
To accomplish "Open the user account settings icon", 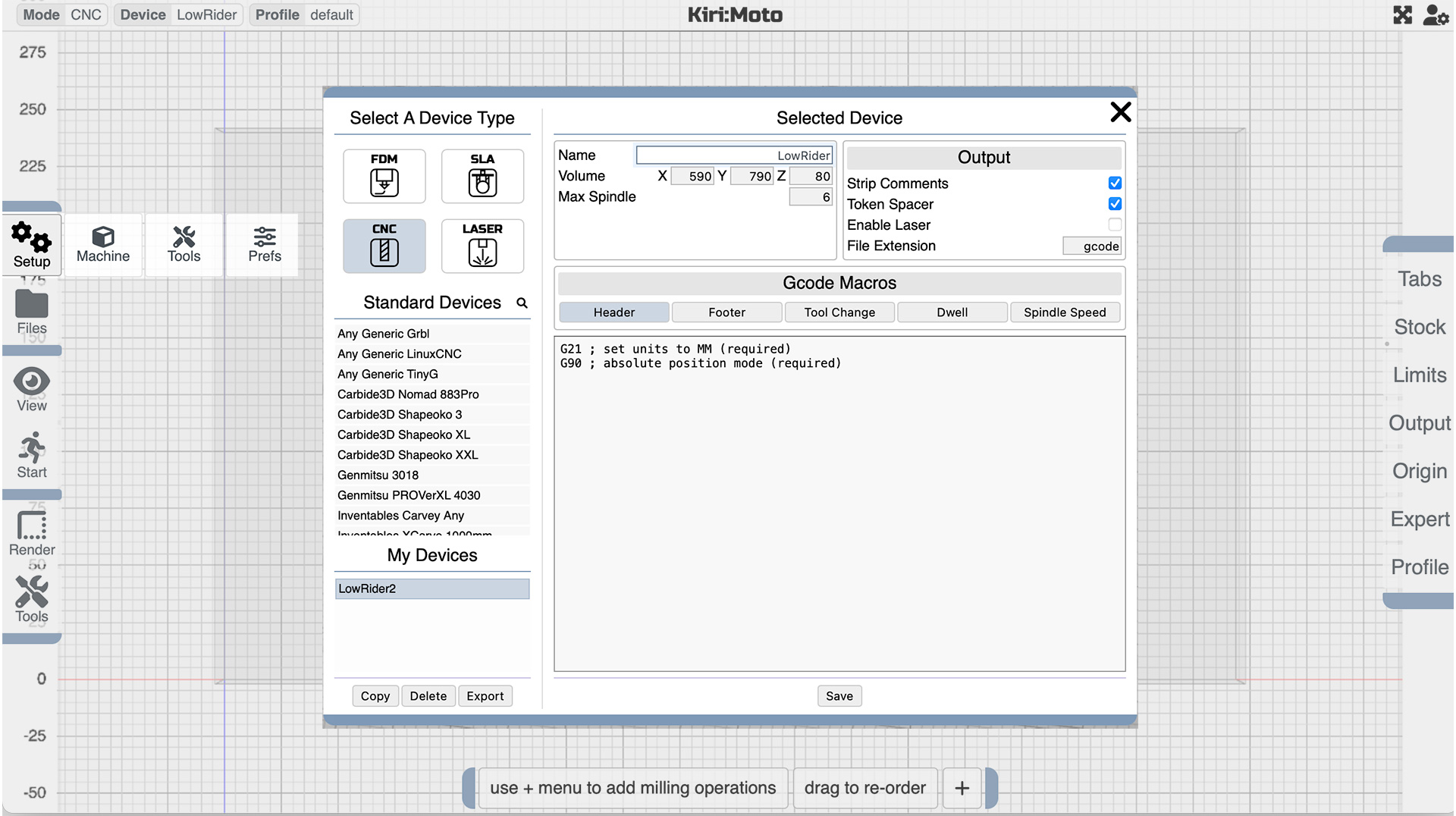I will tap(1436, 15).
